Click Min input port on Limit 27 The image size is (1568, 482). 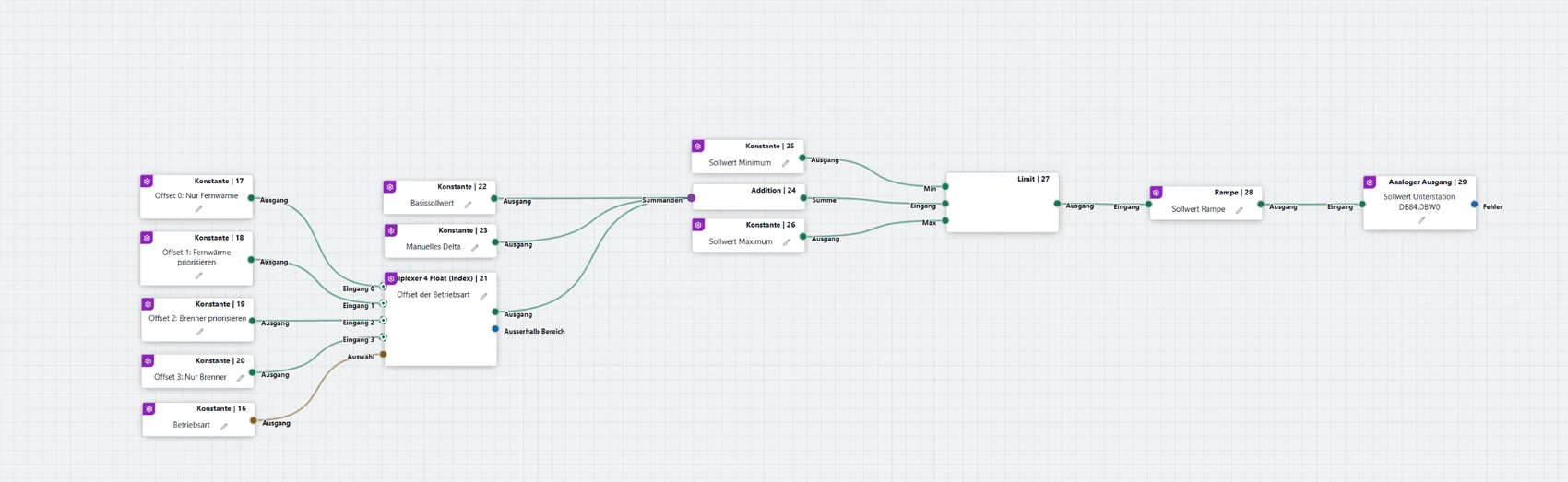coord(945,187)
